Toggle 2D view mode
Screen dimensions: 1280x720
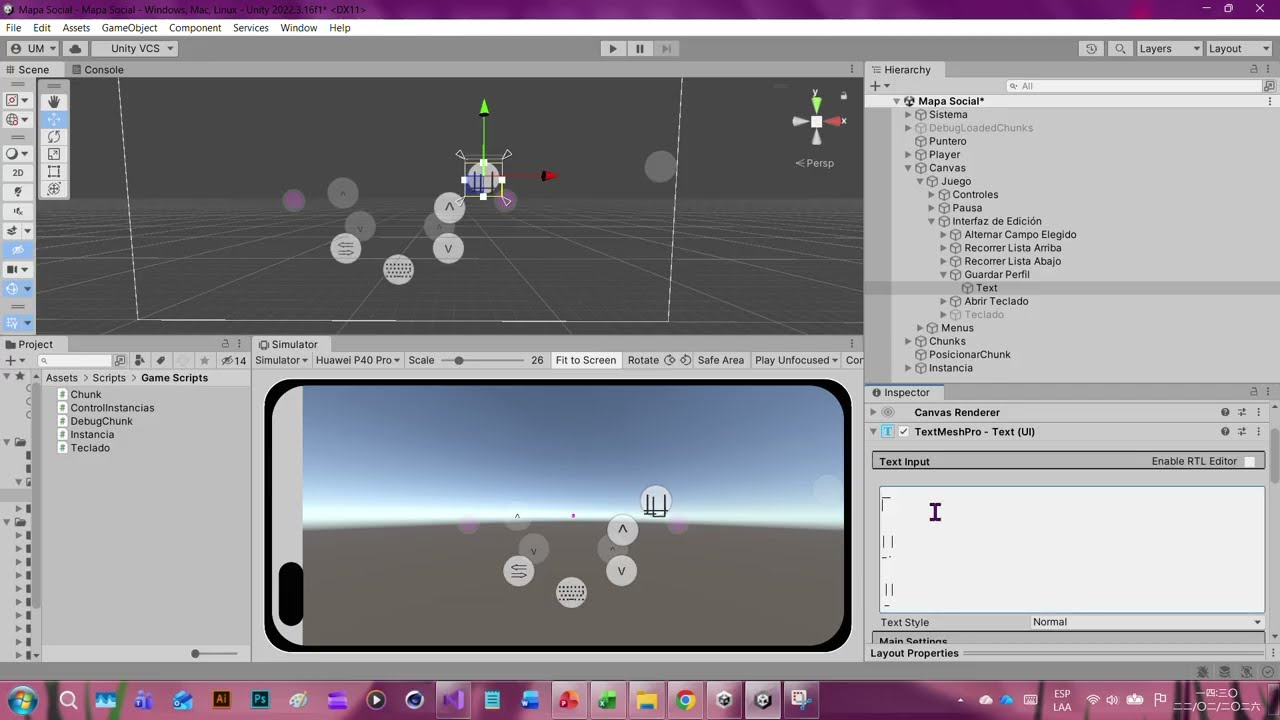point(18,172)
